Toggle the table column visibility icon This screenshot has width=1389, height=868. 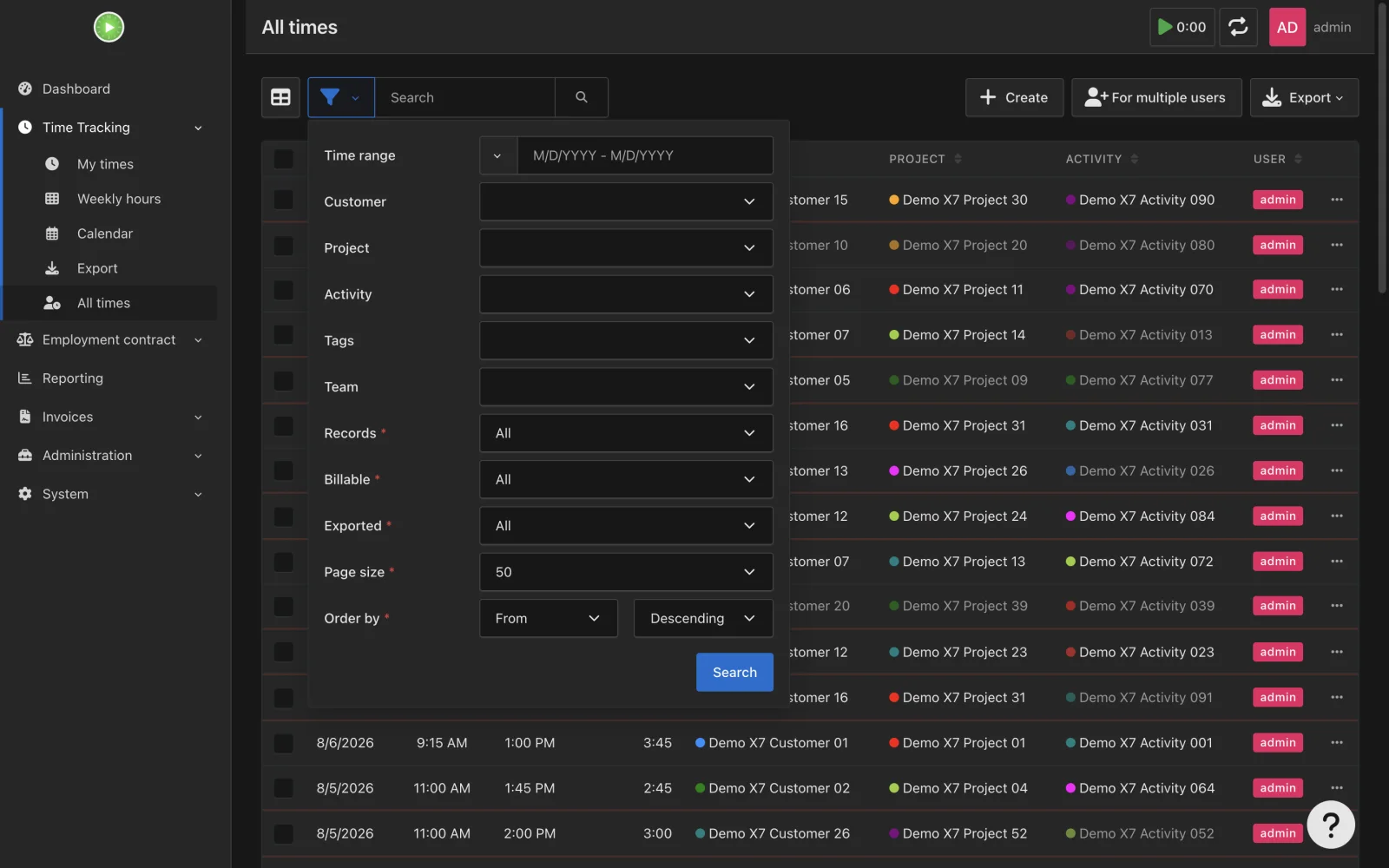(x=280, y=97)
